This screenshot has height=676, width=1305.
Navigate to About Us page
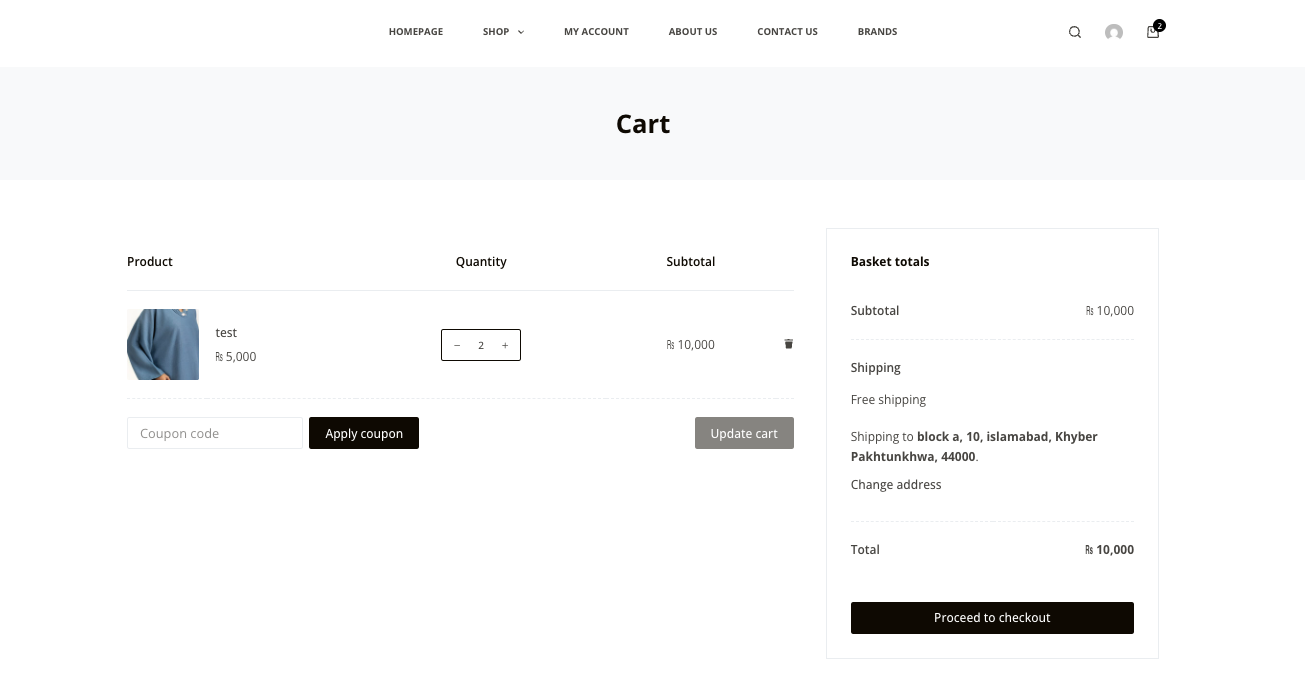coord(692,32)
